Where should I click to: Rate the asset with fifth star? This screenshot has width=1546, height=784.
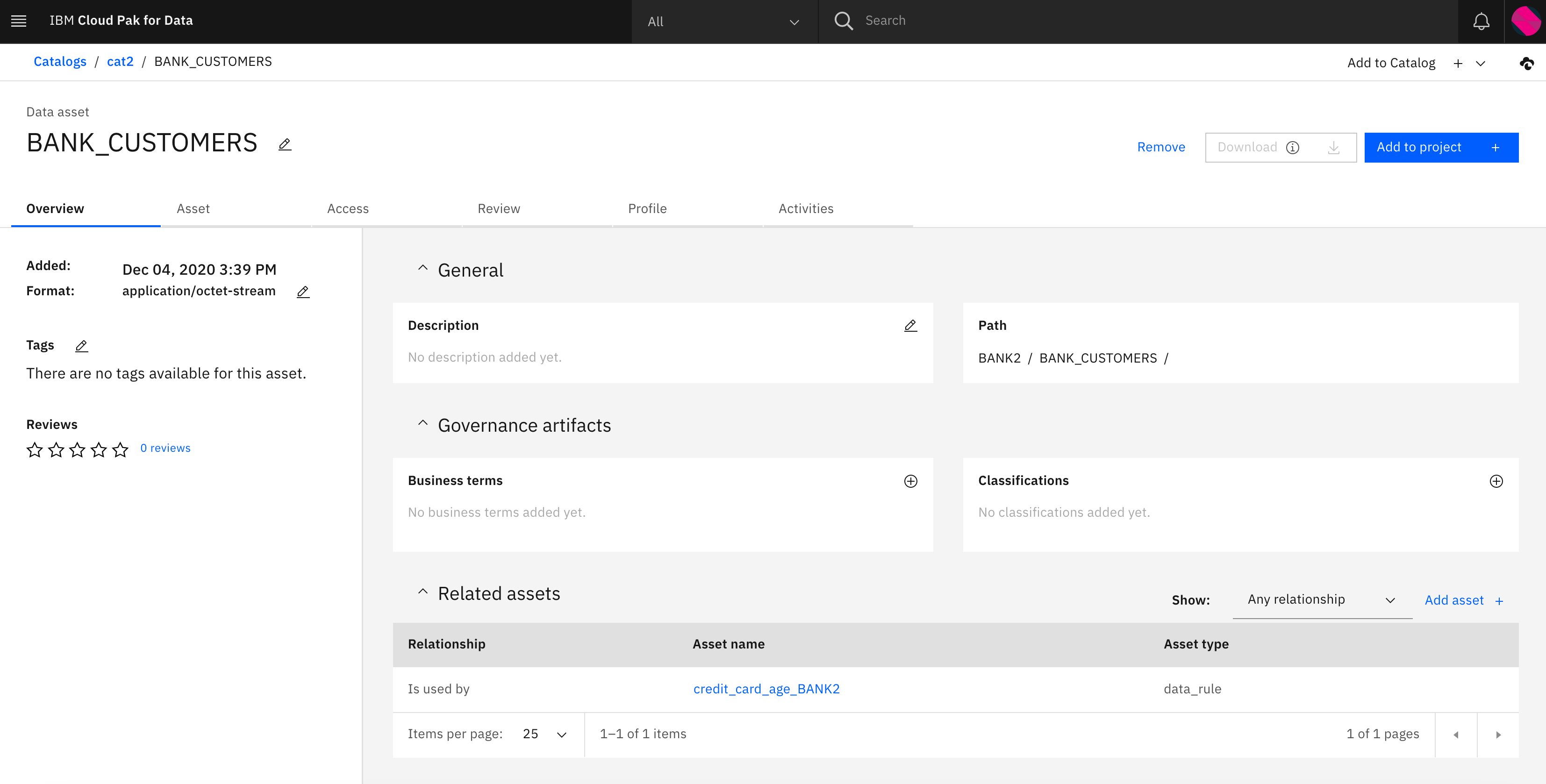[120, 449]
